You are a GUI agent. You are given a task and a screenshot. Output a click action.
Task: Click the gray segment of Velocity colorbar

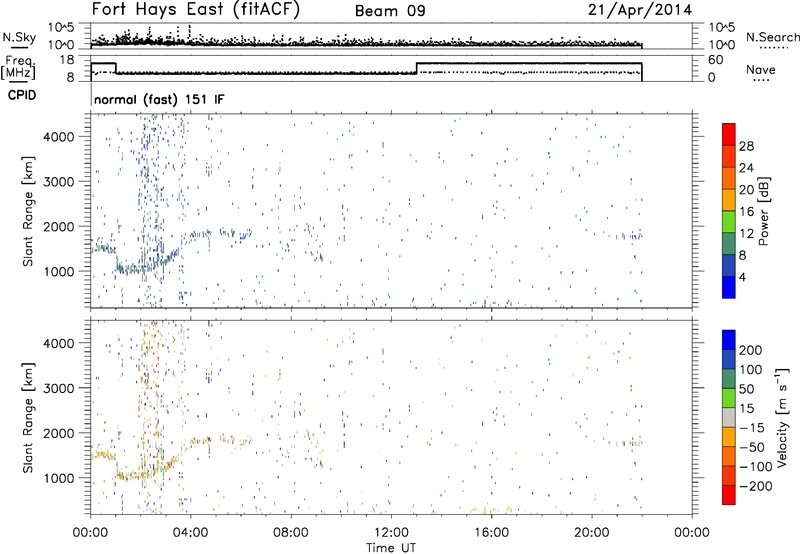[x=729, y=418]
